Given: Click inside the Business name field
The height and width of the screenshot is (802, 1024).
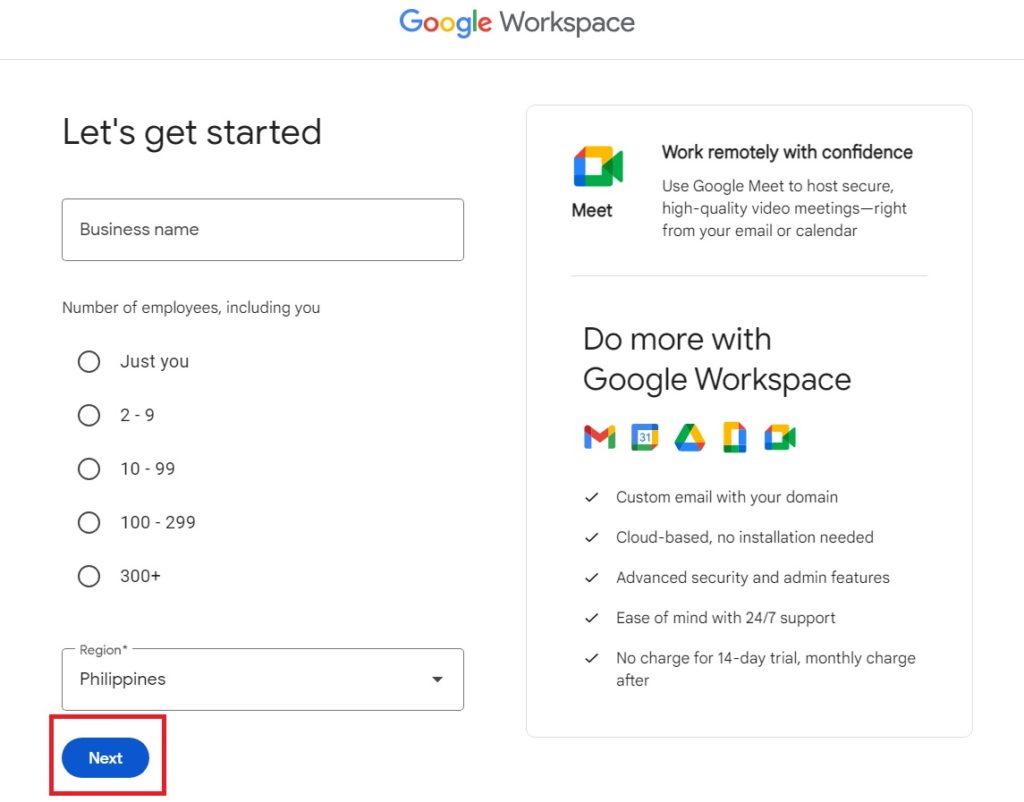Looking at the screenshot, I should [262, 230].
